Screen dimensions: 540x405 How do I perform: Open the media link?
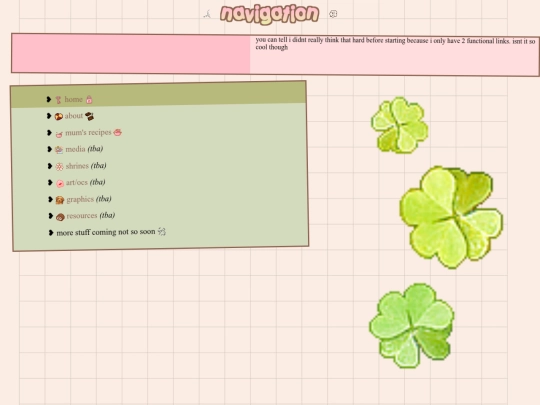75,149
